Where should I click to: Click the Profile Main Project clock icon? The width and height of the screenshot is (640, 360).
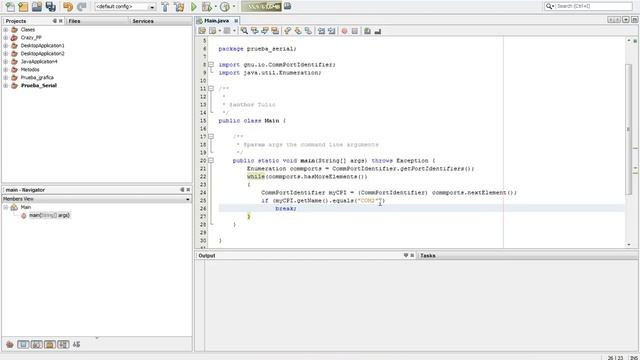224,6
